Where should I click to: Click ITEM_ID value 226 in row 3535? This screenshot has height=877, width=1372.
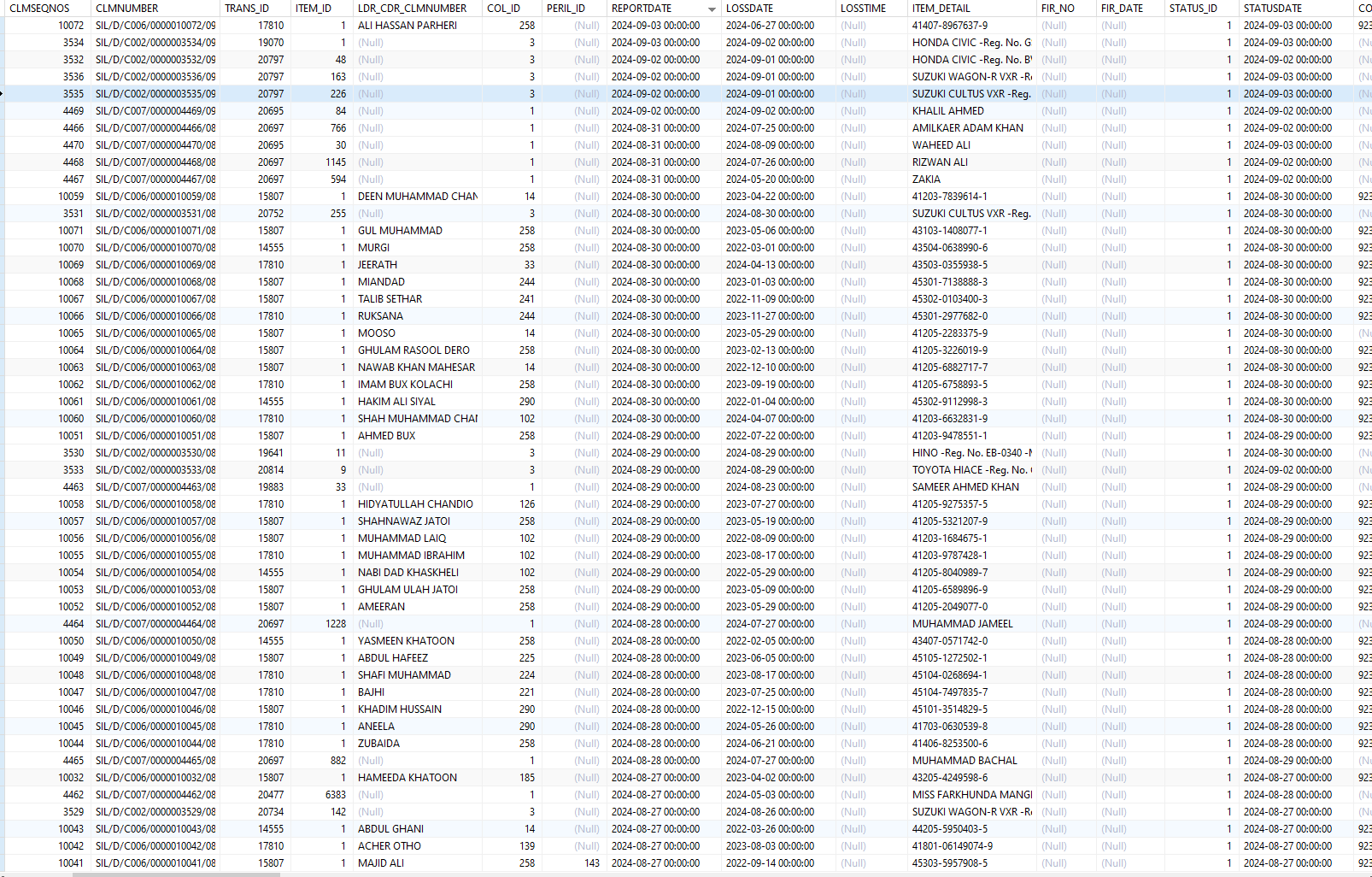click(322, 94)
